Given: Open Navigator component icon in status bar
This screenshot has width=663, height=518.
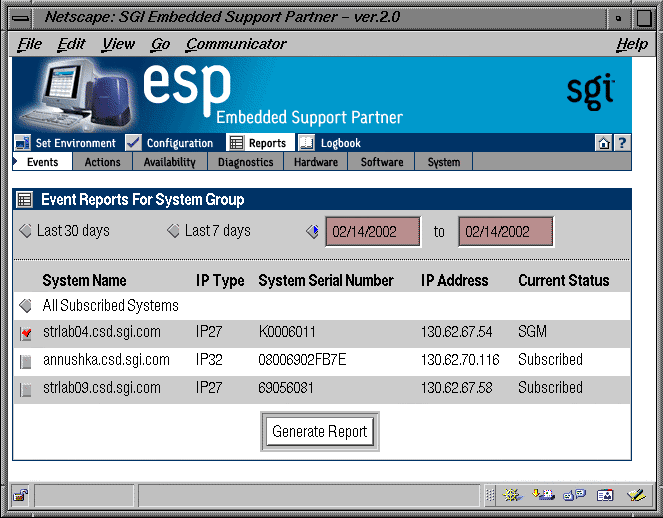Looking at the screenshot, I should pos(514,495).
